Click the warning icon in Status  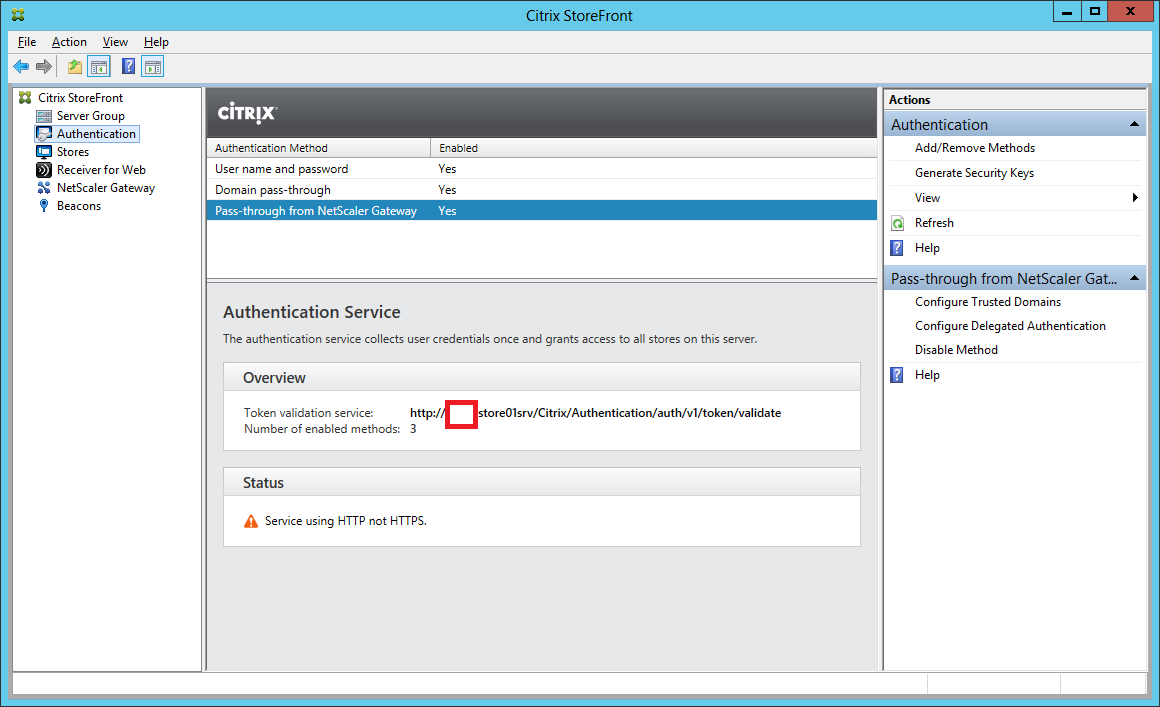pos(252,521)
